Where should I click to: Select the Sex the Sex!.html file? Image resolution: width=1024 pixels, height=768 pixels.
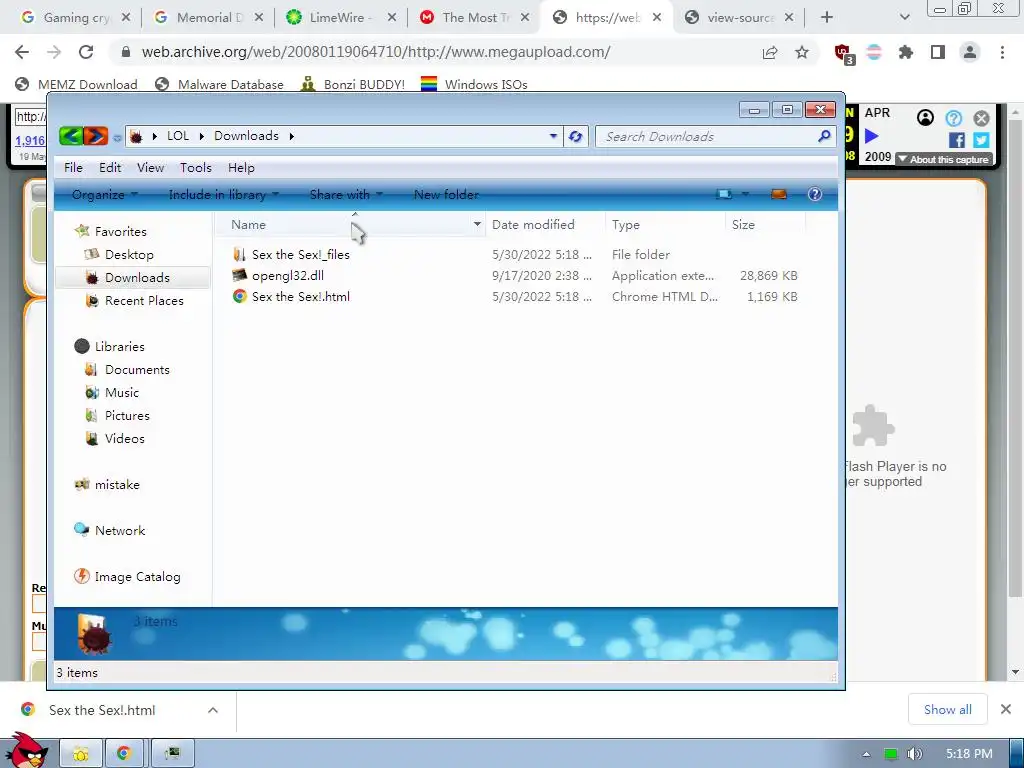click(300, 296)
